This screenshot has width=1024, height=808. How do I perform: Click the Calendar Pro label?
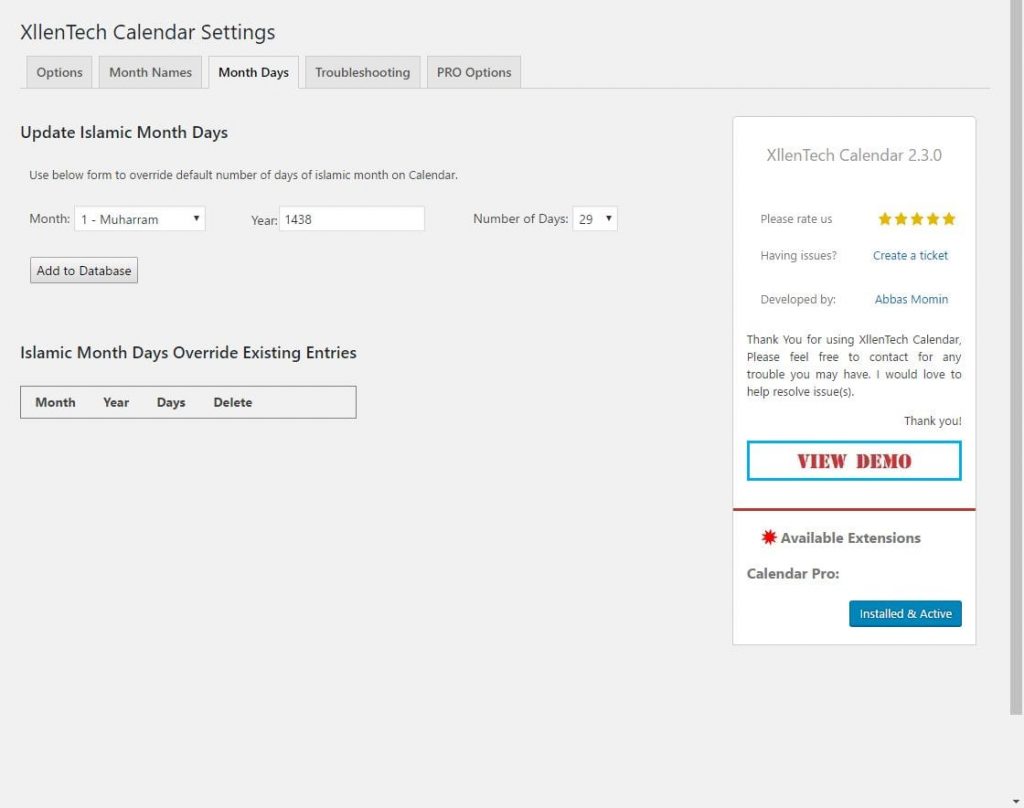click(x=793, y=574)
